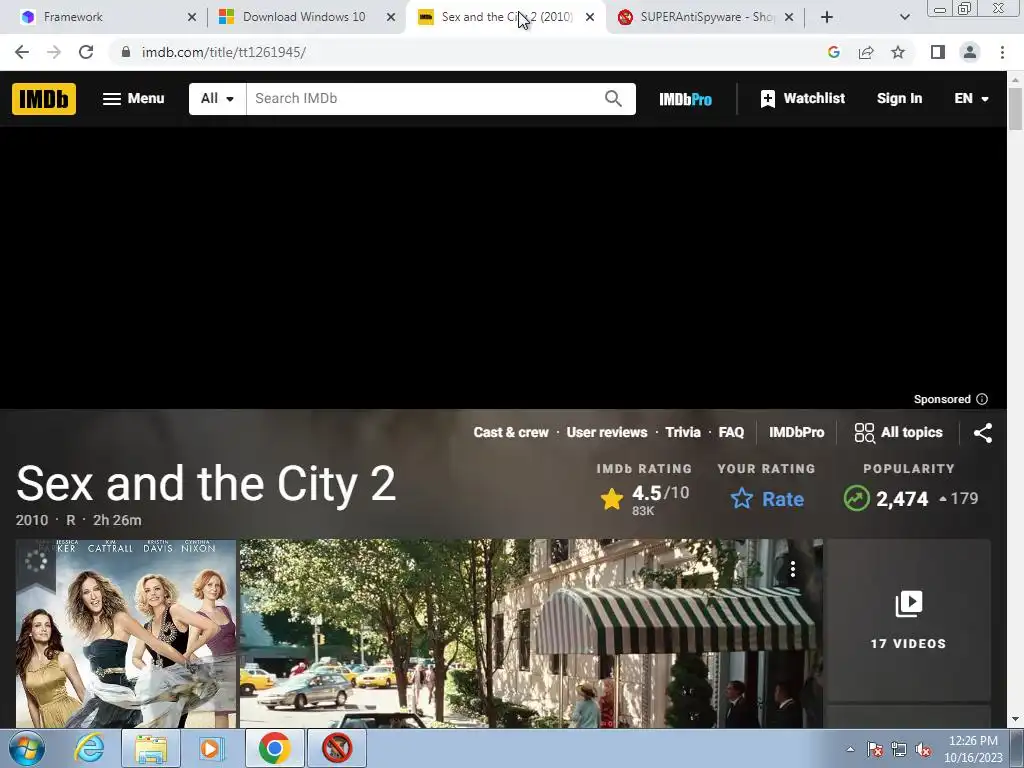Screen dimensions: 1024x768
Task: Open Chrome three-dot menu
Action: click(x=1002, y=52)
